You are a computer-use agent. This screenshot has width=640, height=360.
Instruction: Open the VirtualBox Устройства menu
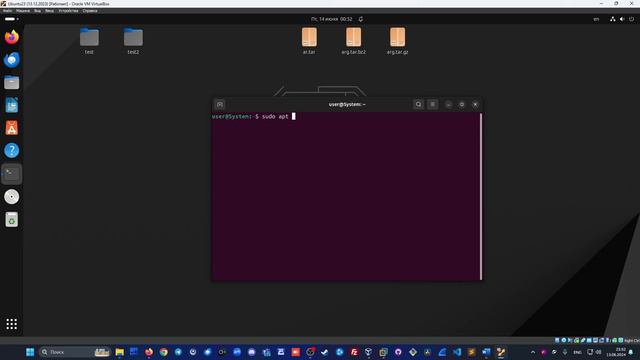[x=68, y=11]
